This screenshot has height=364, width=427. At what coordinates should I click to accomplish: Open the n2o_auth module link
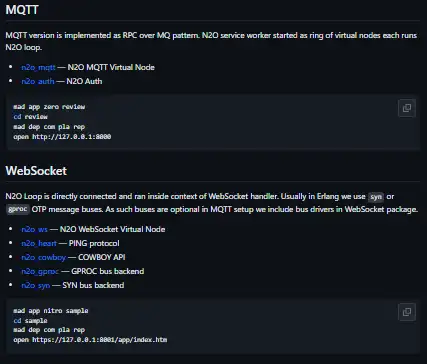point(38,81)
